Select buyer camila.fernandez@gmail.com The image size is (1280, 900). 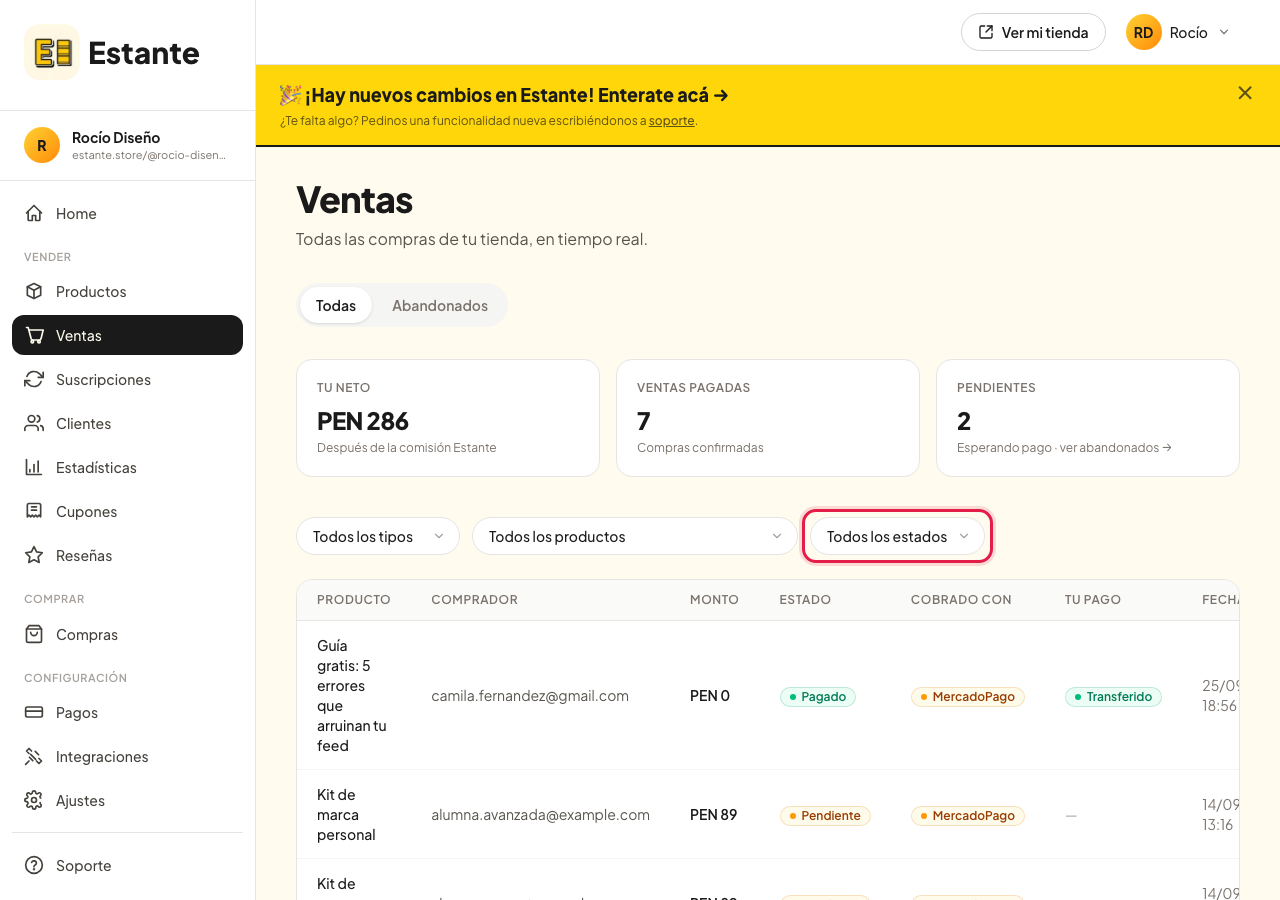pos(530,696)
